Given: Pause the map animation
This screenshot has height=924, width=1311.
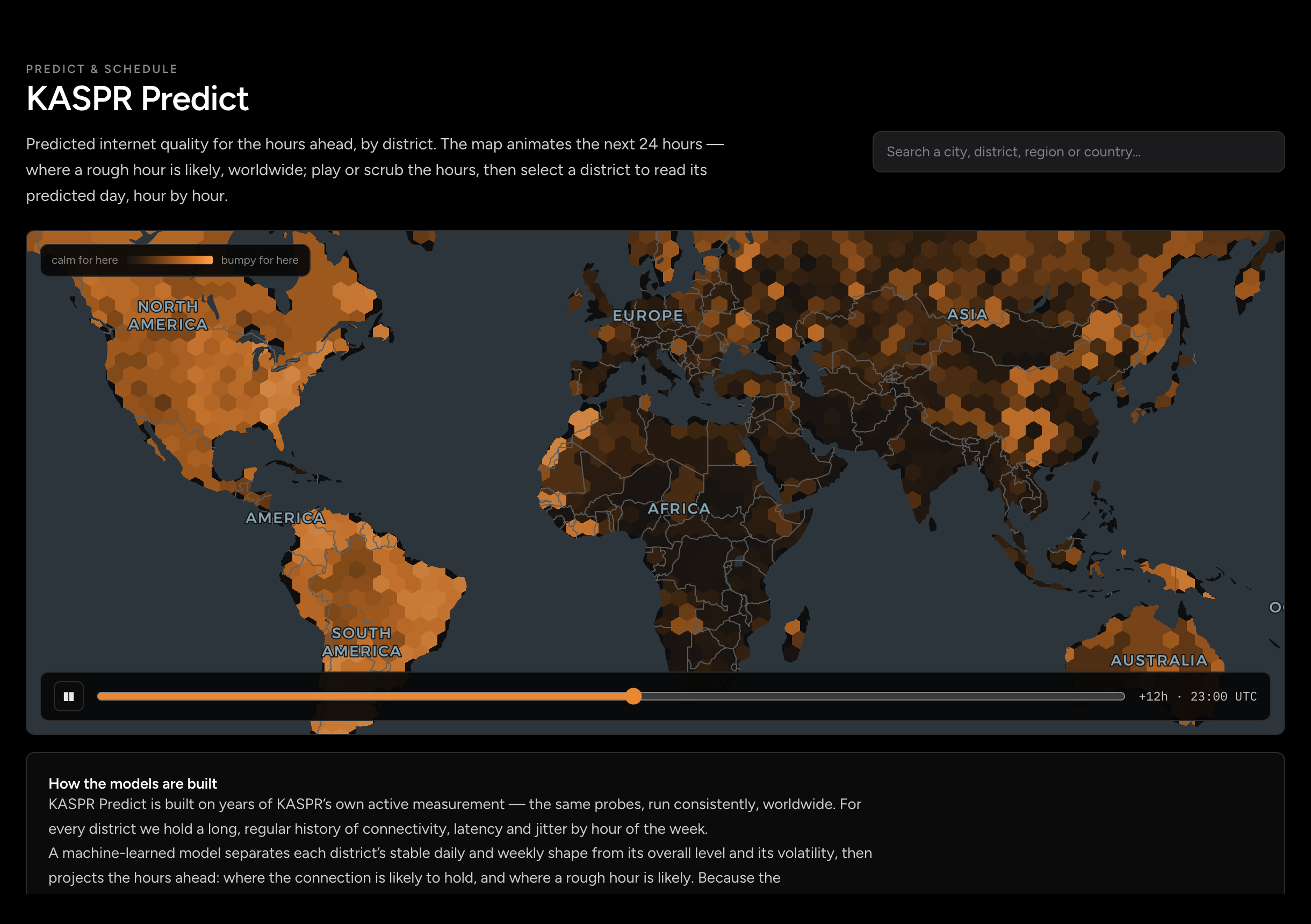Looking at the screenshot, I should tap(69, 696).
